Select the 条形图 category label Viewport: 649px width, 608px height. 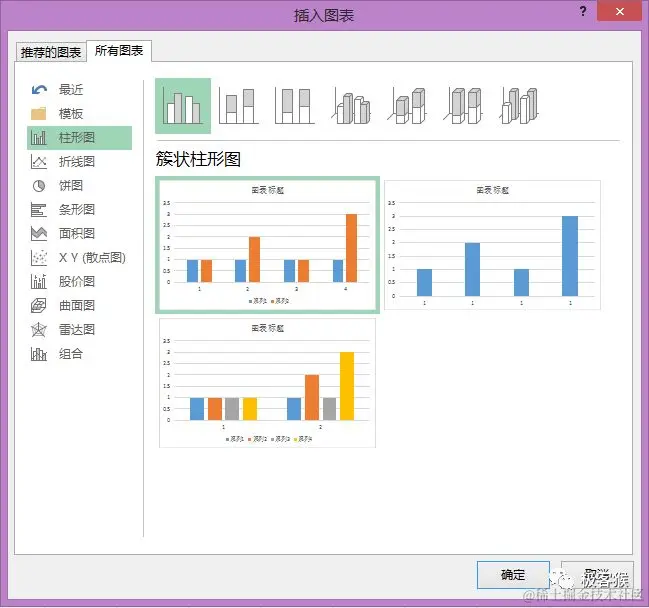click(77, 209)
